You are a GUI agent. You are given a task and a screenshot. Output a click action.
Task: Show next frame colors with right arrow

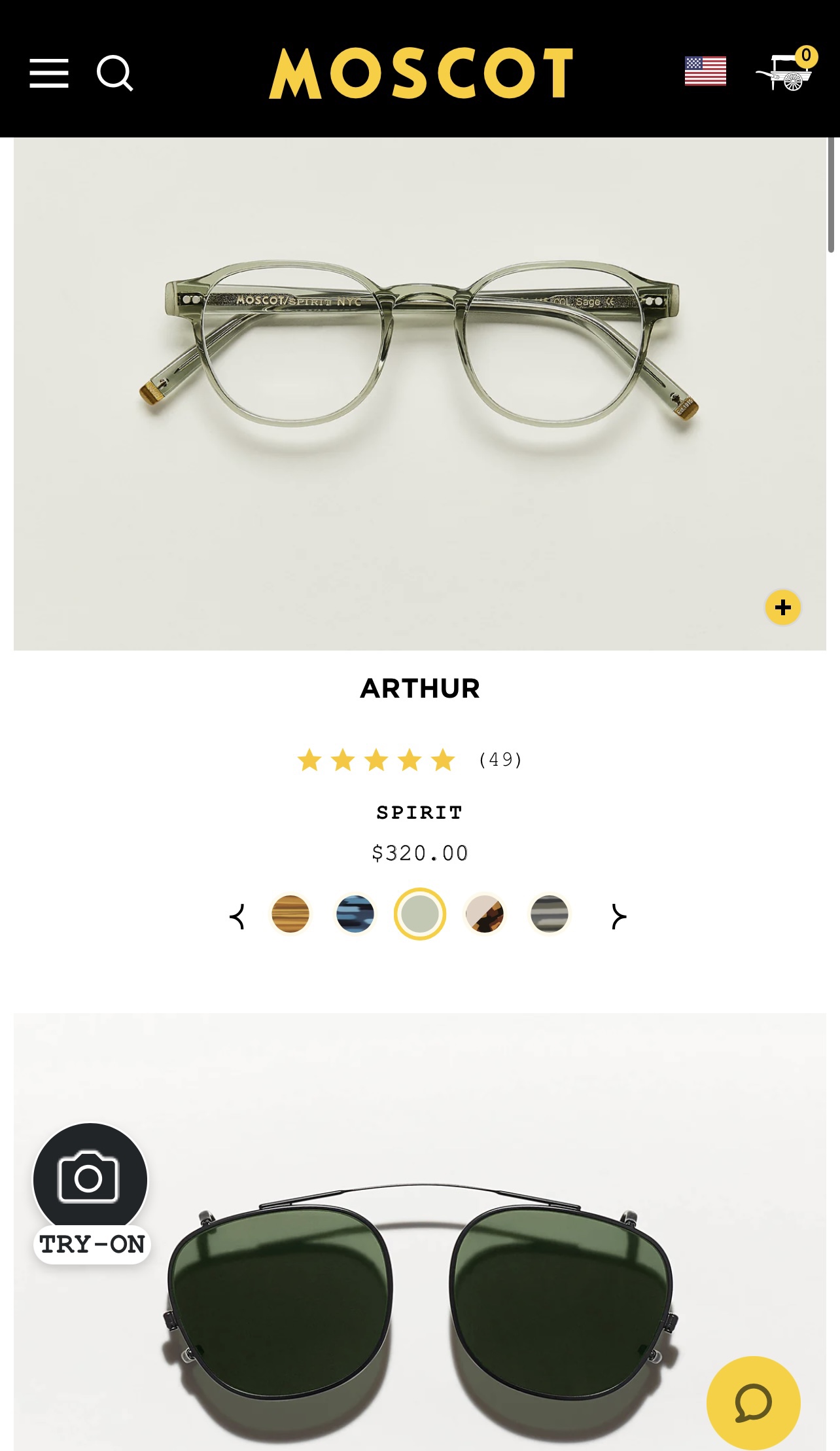pos(618,916)
